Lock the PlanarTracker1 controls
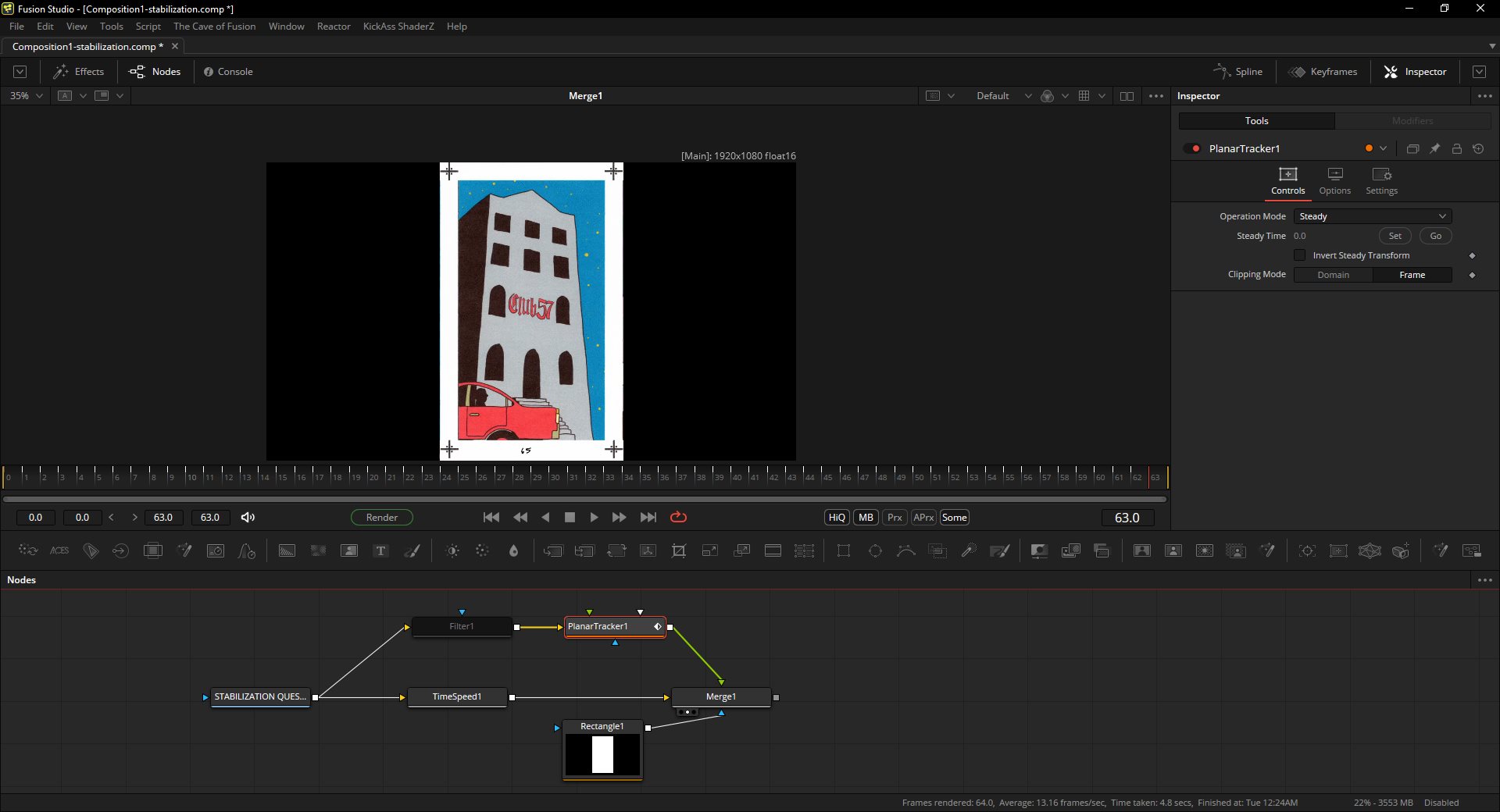This screenshot has height=812, width=1500. [x=1457, y=148]
